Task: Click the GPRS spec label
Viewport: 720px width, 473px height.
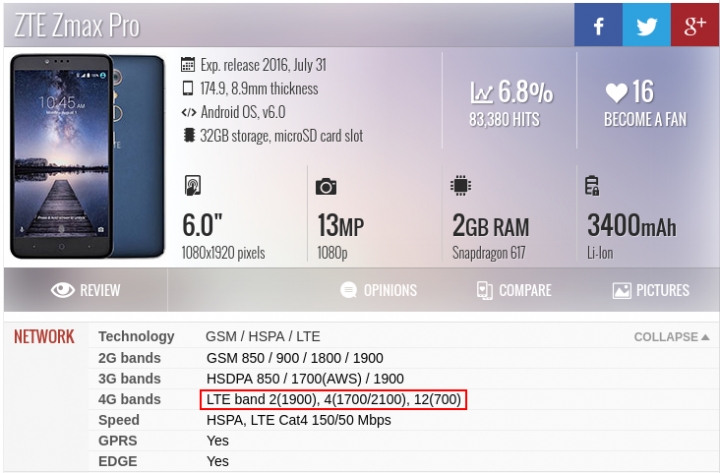Action: point(118,441)
